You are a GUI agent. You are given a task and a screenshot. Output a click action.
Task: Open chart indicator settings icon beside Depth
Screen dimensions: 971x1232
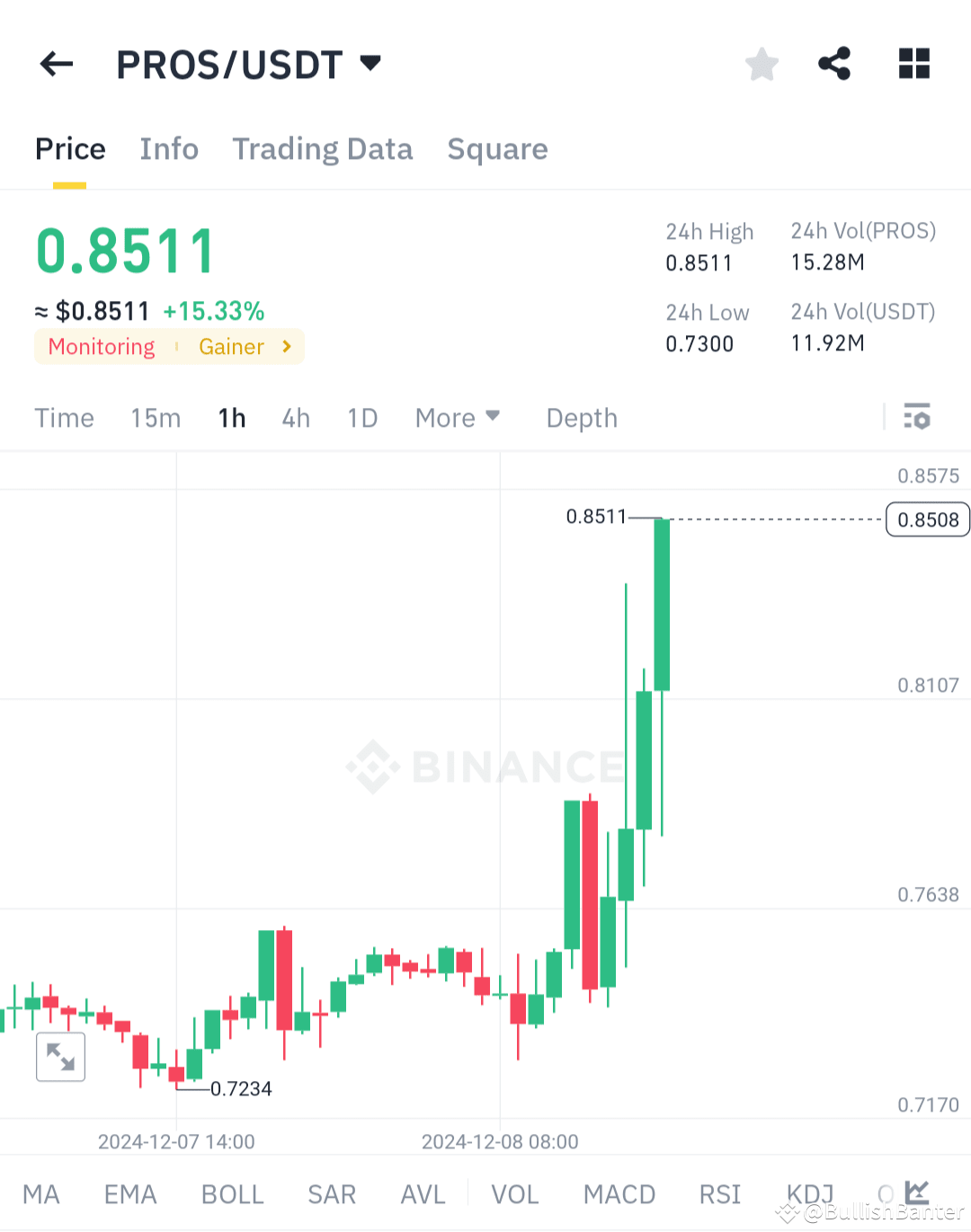917,417
